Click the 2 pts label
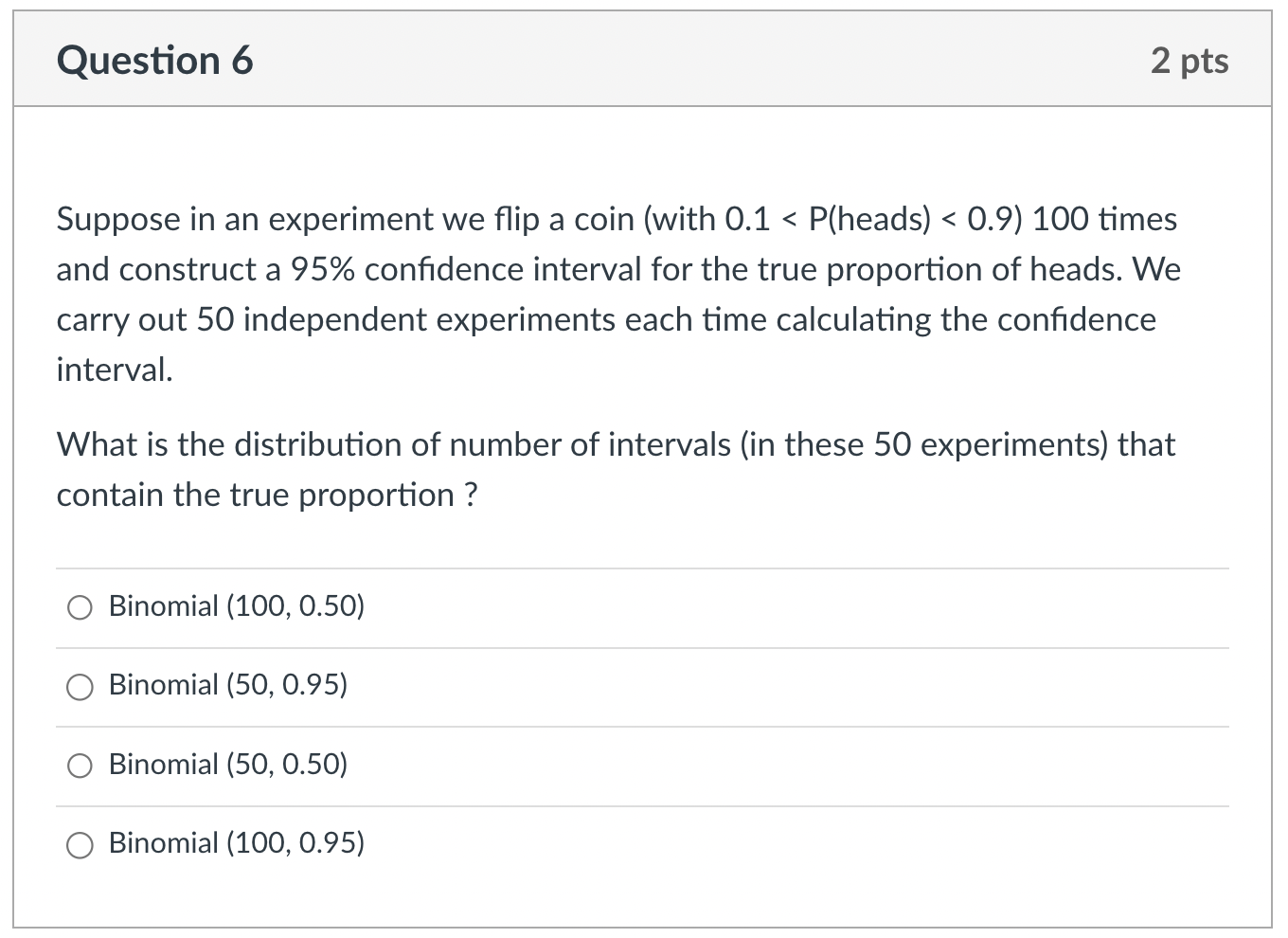The height and width of the screenshot is (938, 1288). click(1190, 60)
